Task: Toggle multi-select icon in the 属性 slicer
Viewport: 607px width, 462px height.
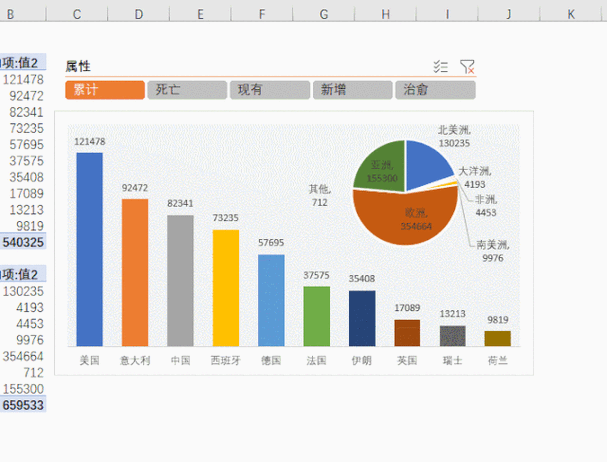Action: (x=441, y=66)
